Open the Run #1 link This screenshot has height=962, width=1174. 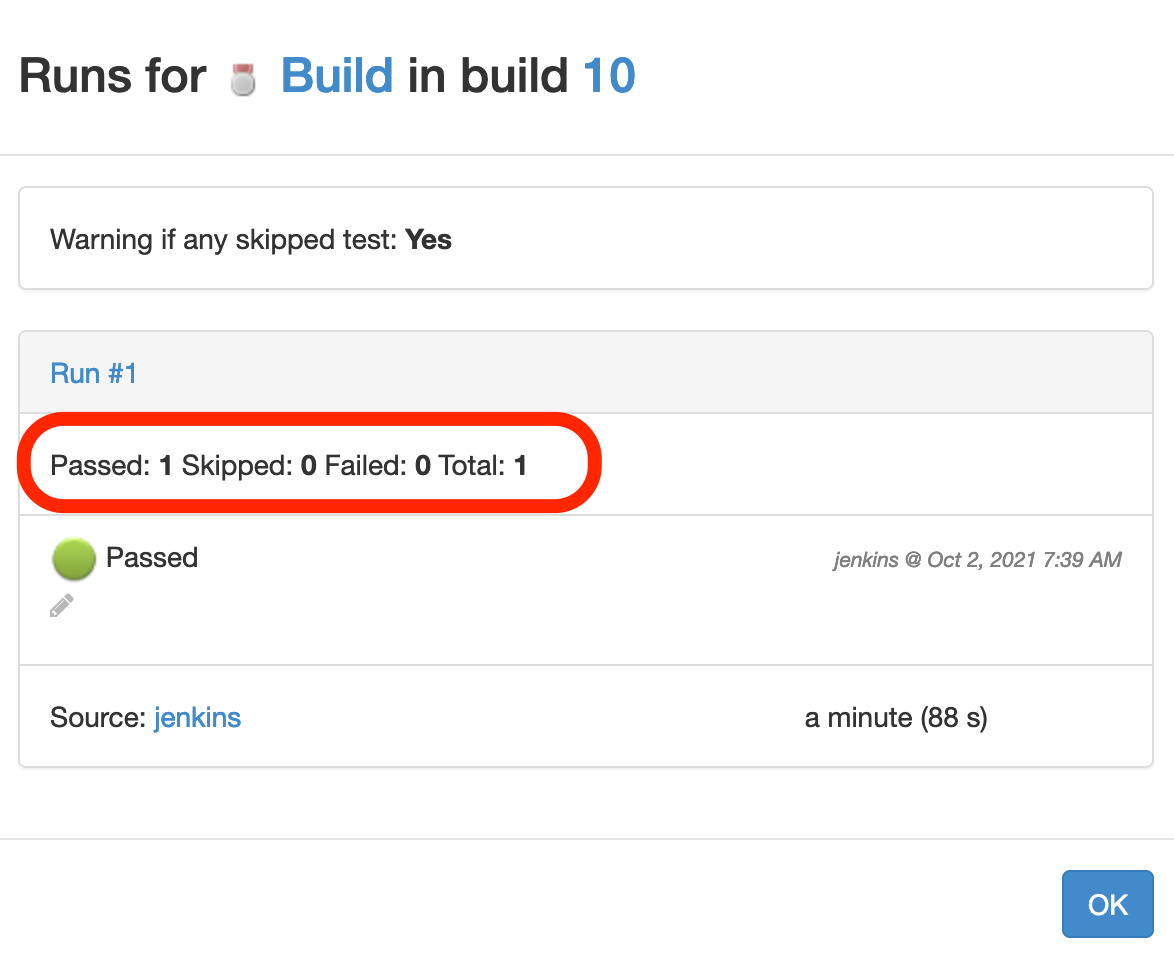coord(93,374)
